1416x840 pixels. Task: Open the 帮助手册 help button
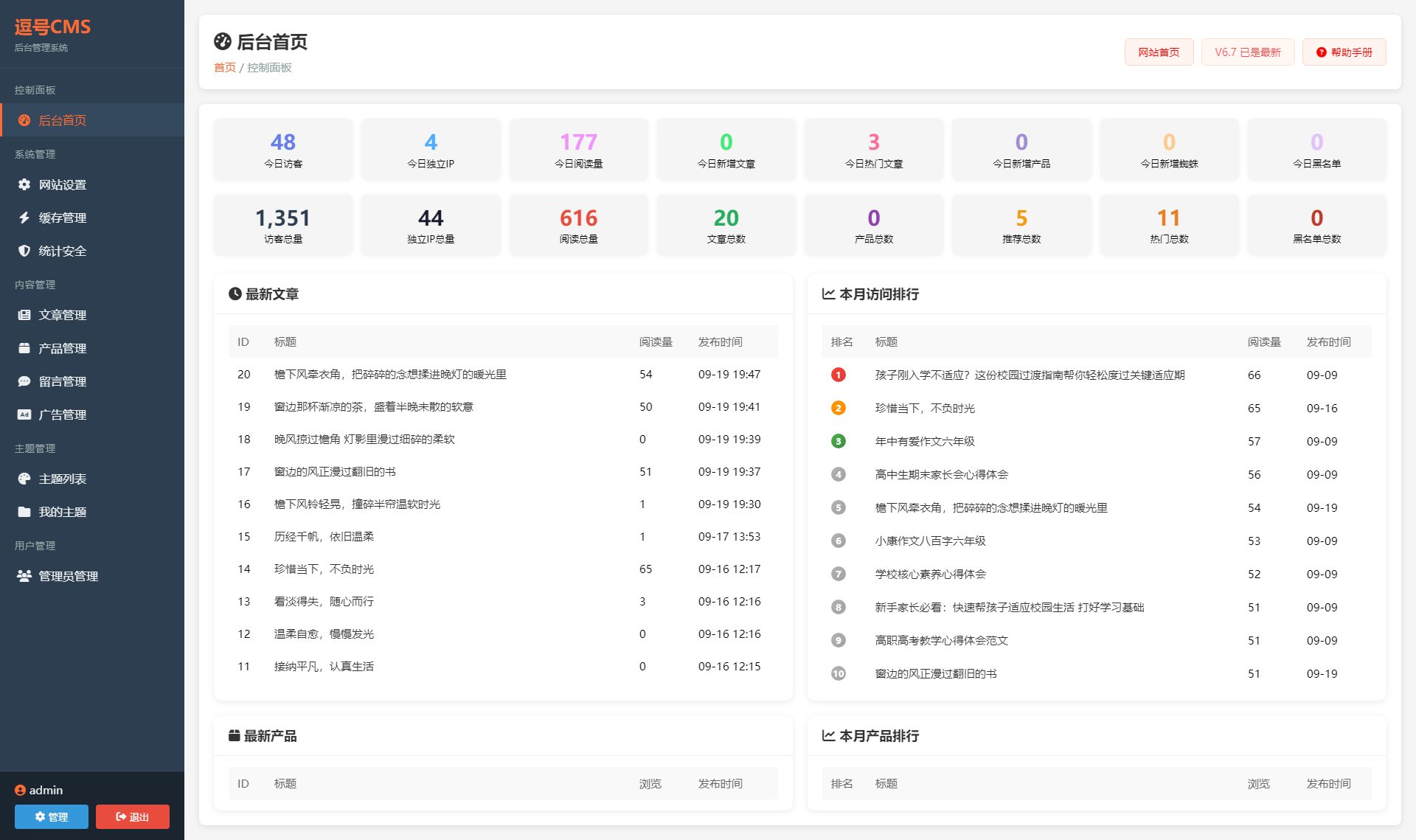tap(1344, 52)
